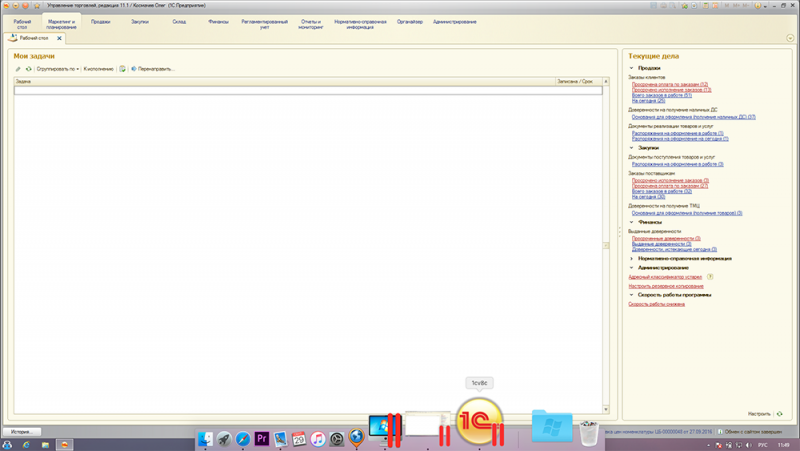The width and height of the screenshot is (800, 451).
Task: Collapse the Закупки group in Текущие дела
Action: click(x=631, y=147)
